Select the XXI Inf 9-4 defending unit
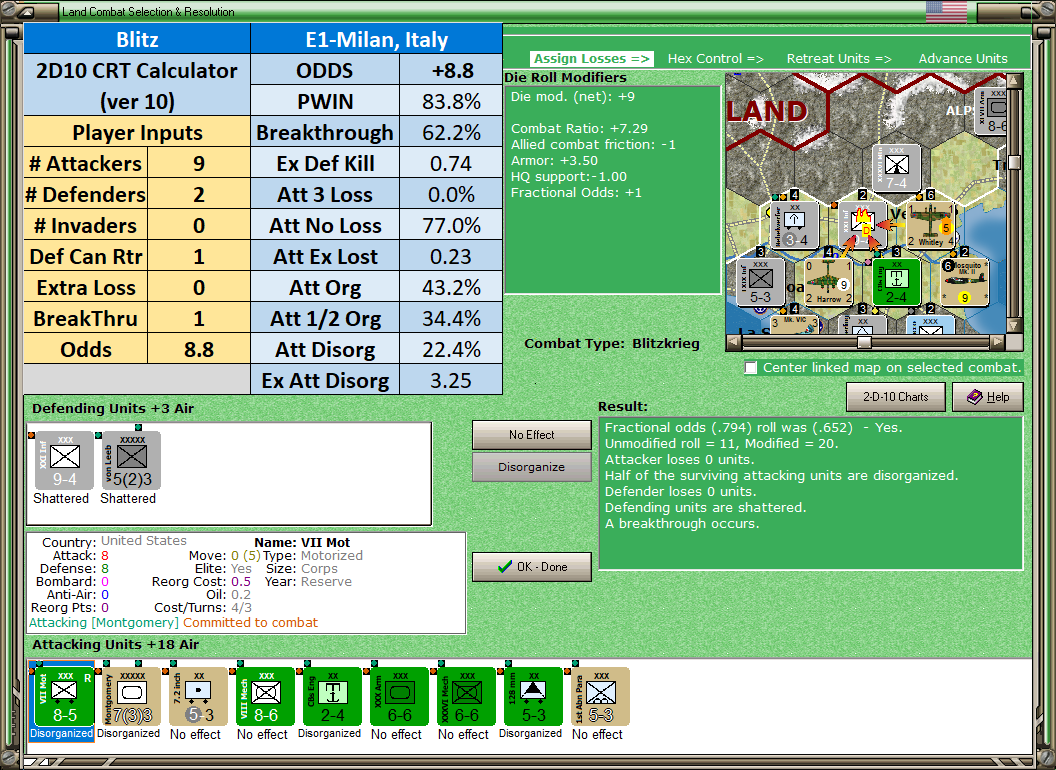This screenshot has height=770, width=1056. pyautogui.click(x=64, y=460)
